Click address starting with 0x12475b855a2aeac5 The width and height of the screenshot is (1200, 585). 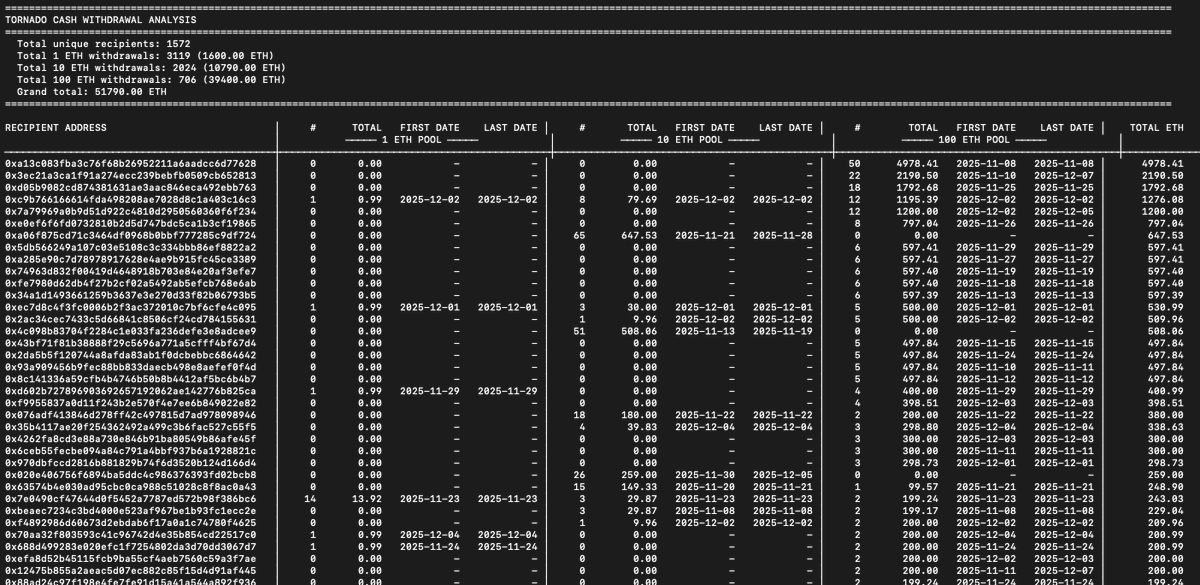click(131, 572)
